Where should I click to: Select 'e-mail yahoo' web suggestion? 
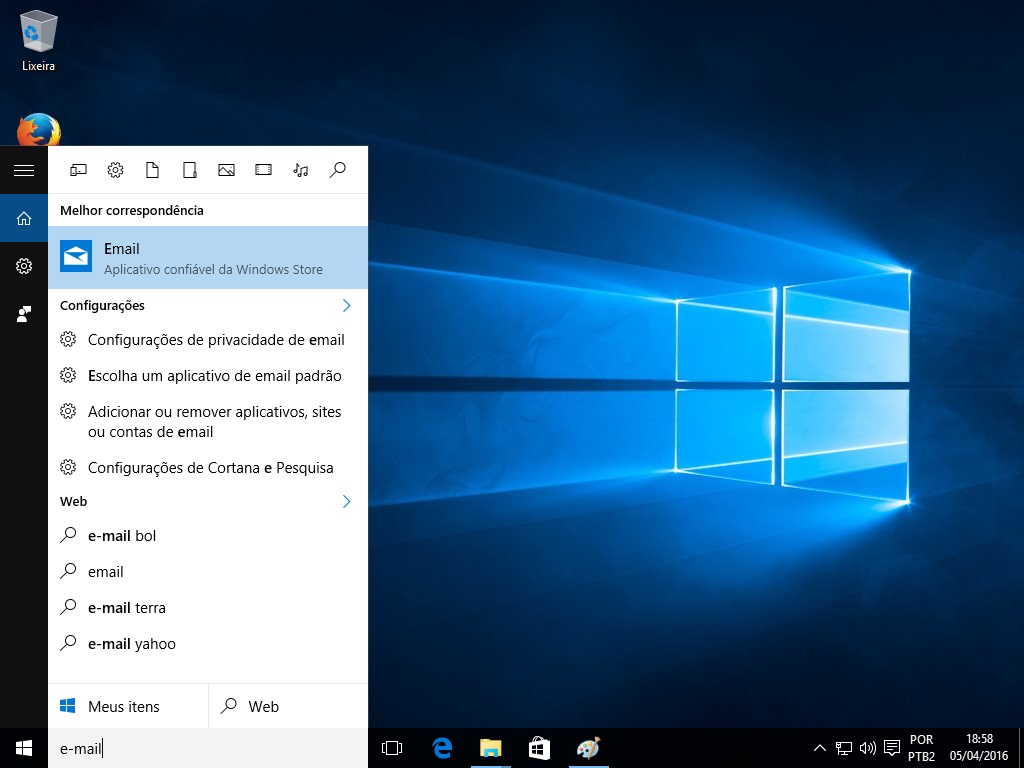(x=131, y=644)
